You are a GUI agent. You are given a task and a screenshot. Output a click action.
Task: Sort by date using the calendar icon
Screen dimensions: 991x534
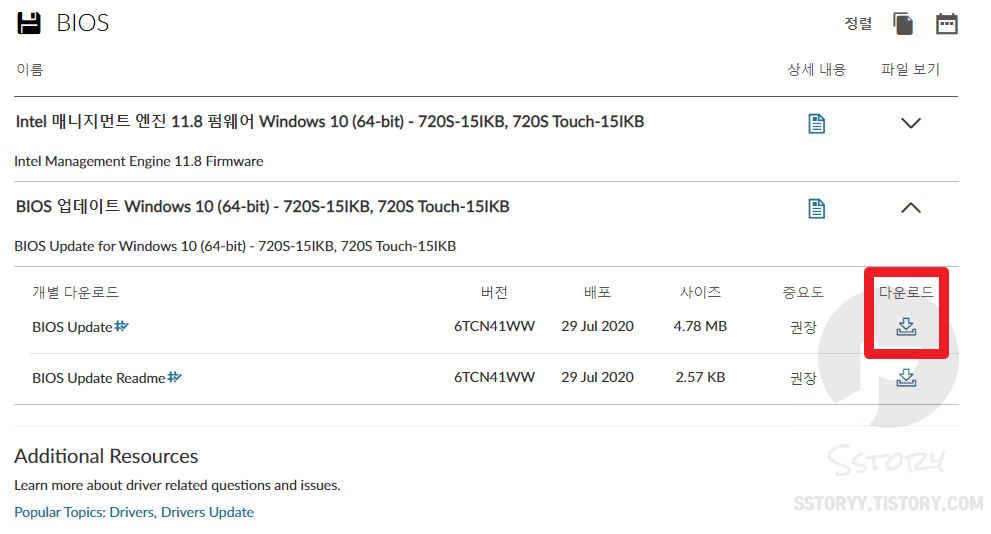point(946,24)
